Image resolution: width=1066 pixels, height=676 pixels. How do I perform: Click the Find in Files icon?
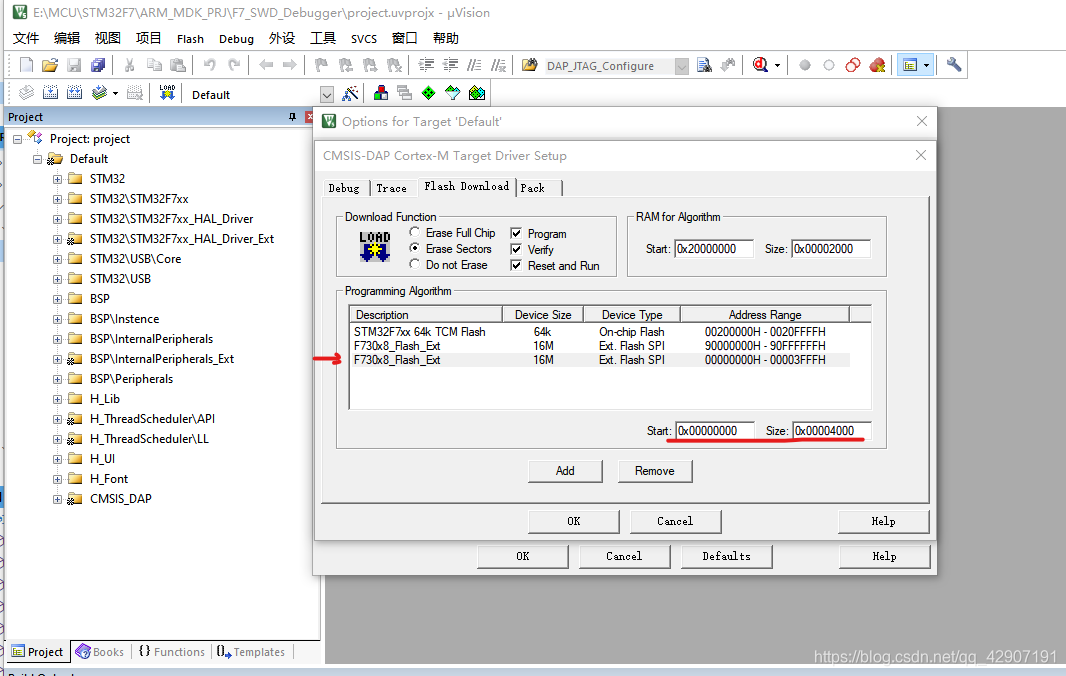(x=704, y=65)
